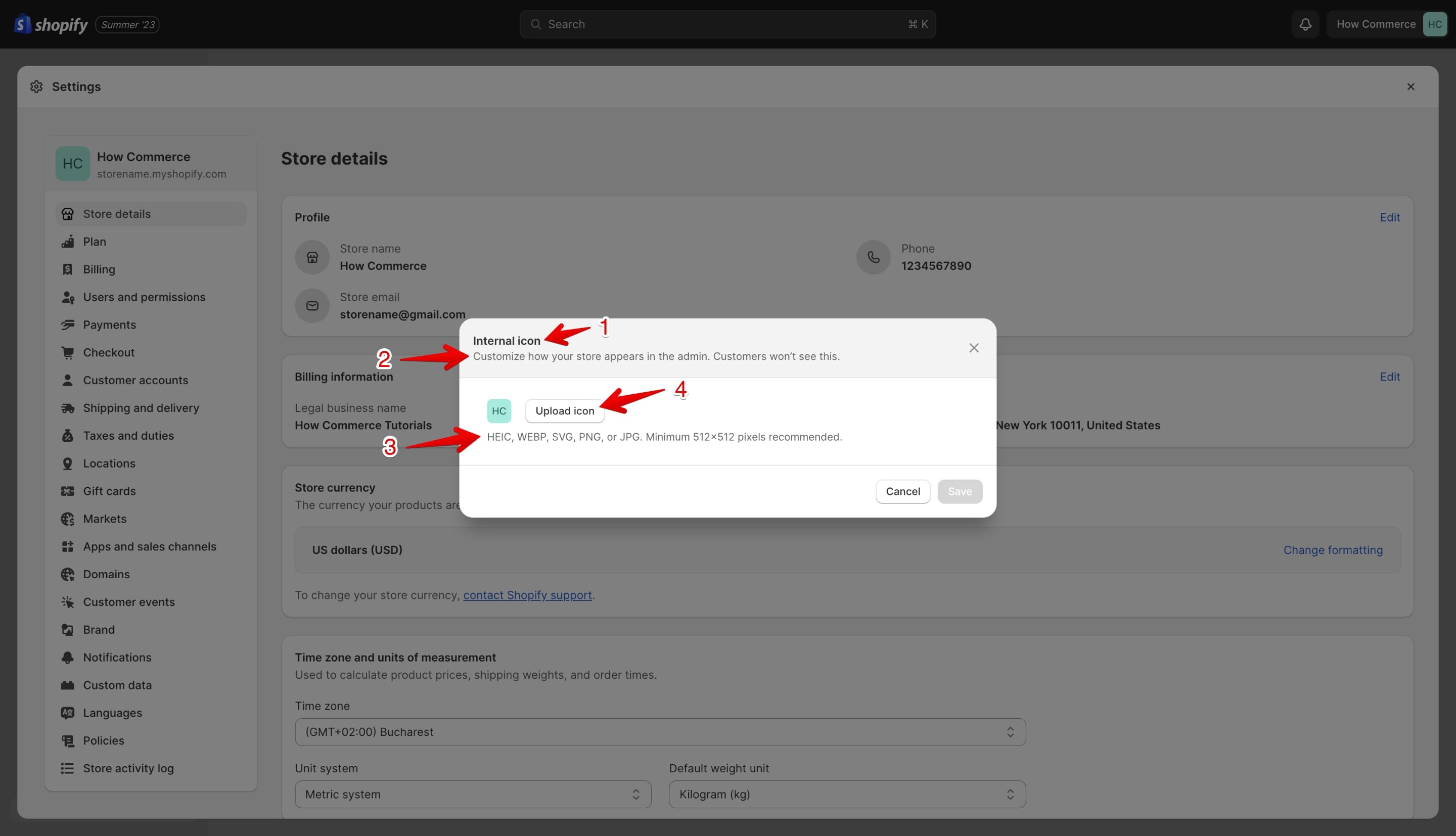Image resolution: width=1456 pixels, height=836 pixels.
Task: Click the Store details storefront icon
Action: 67,214
